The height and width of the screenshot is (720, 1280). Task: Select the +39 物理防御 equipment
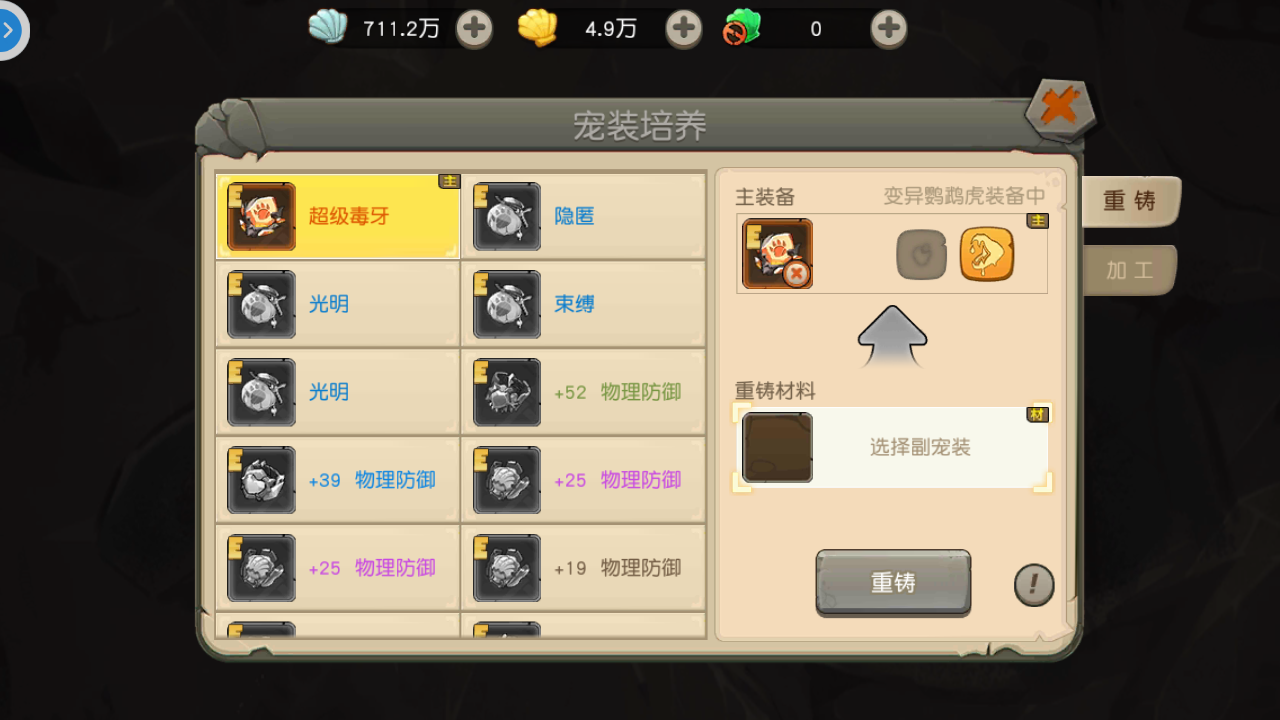338,480
